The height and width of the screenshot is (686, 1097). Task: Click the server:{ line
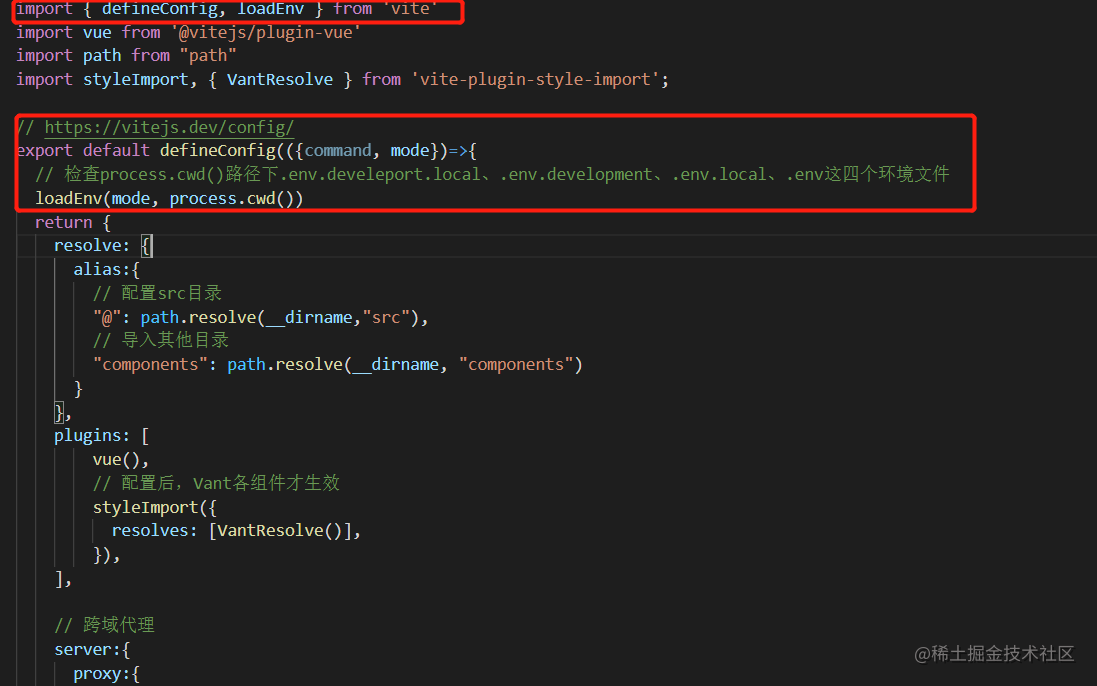click(92, 650)
